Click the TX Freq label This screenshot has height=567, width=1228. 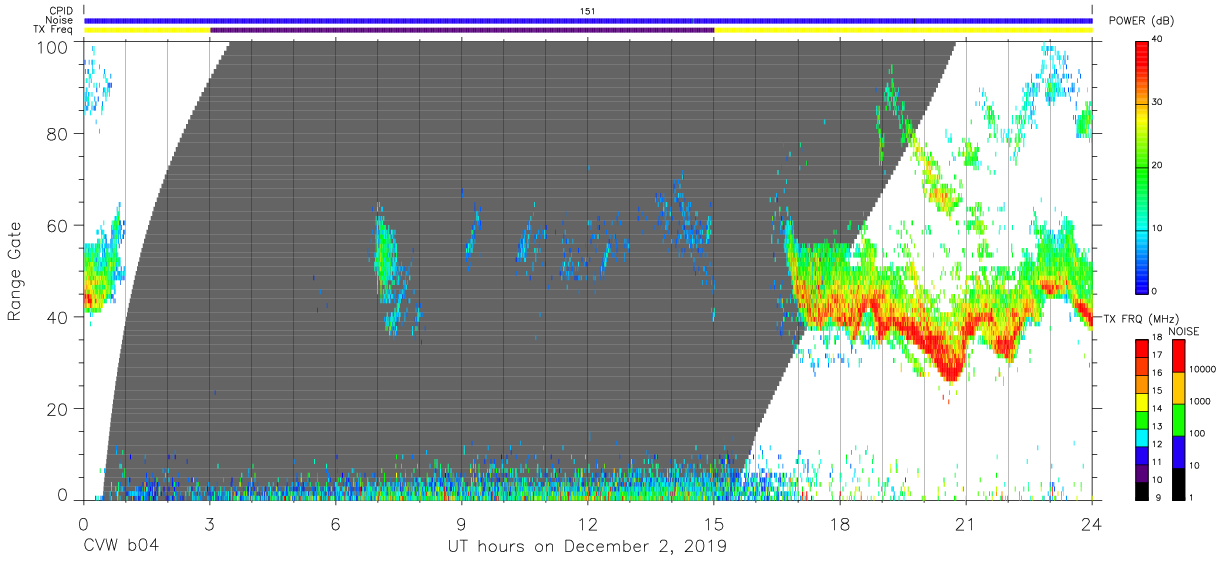[54, 30]
